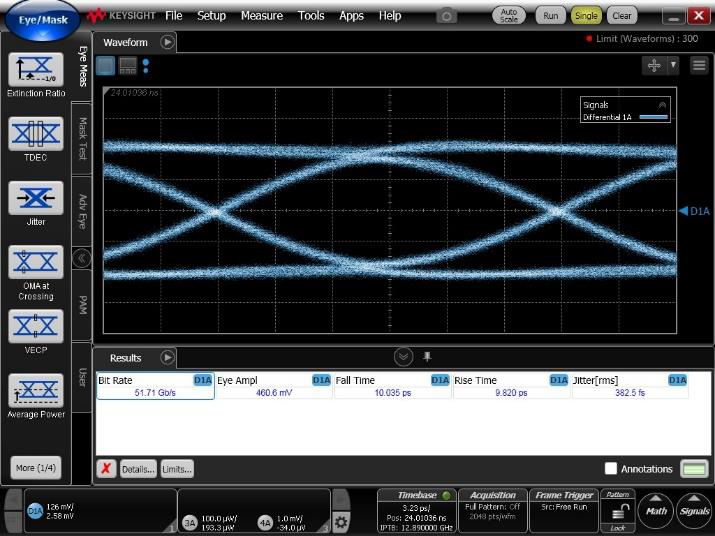
Task: Open the Math function button
Action: (656, 511)
